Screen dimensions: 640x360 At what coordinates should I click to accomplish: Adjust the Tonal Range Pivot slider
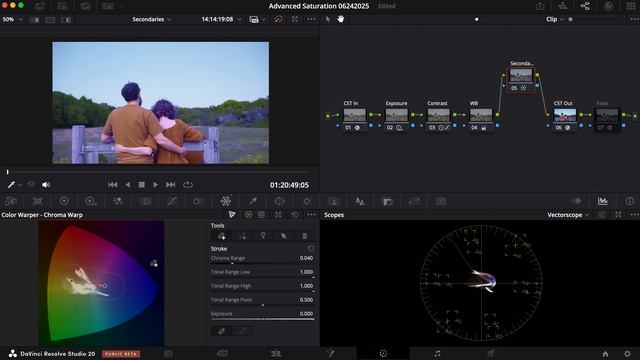tap(262, 305)
